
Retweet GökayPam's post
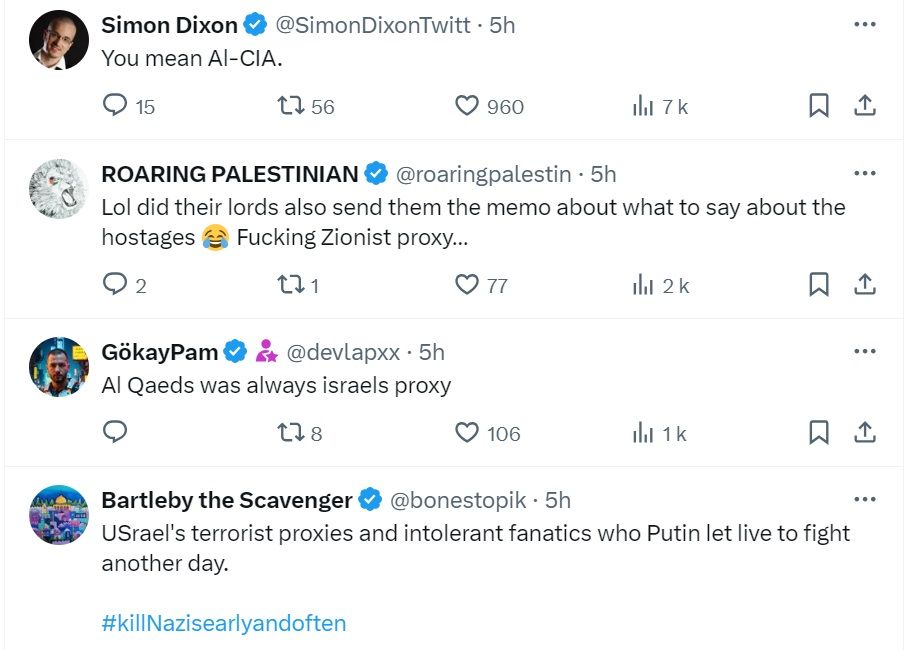291,432
